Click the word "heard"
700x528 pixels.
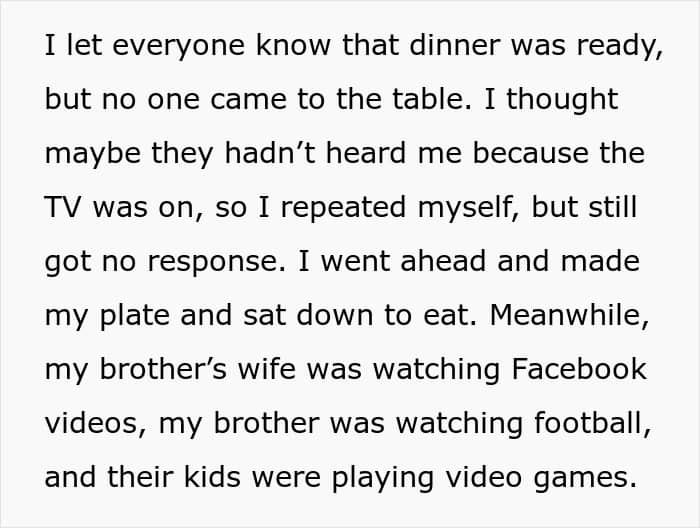click(366, 153)
